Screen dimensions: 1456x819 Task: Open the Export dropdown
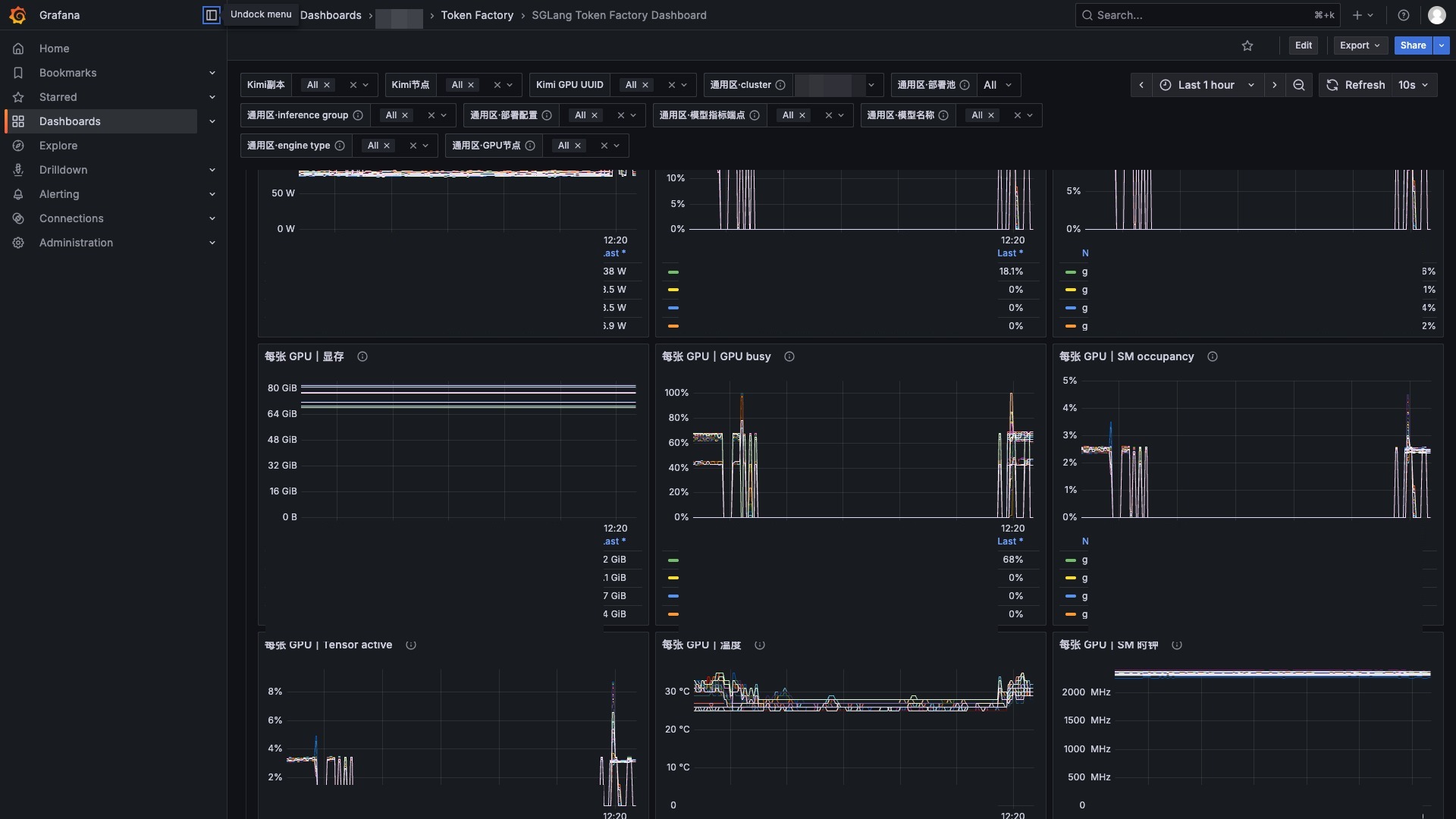[1360, 45]
